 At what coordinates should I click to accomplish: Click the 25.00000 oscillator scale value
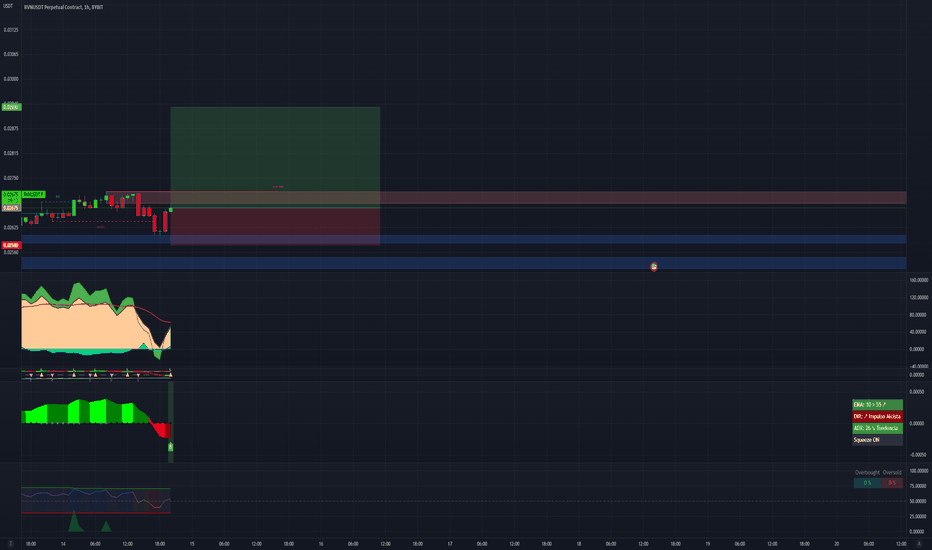coord(918,517)
